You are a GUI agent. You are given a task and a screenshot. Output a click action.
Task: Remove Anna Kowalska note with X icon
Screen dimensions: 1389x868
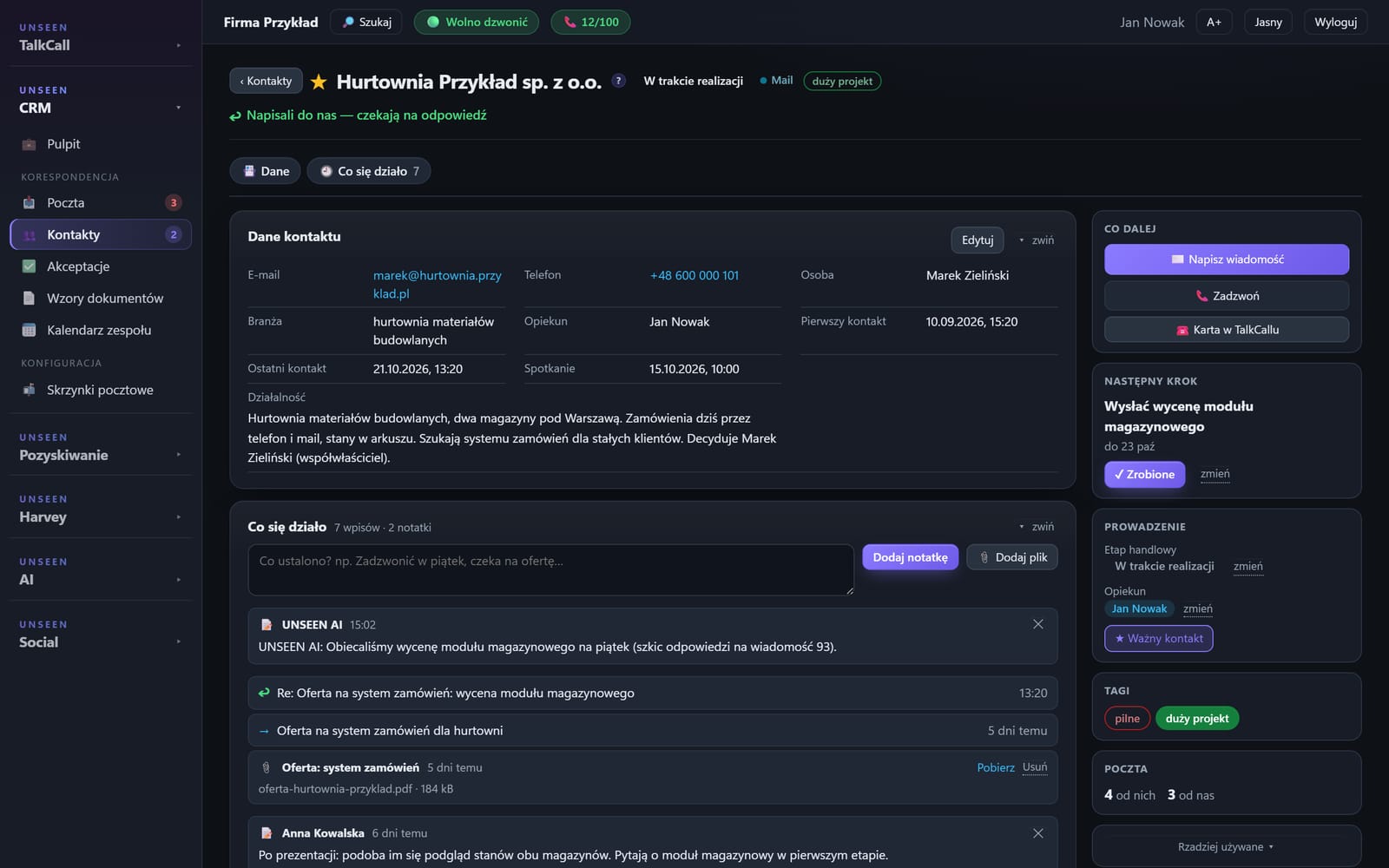pyautogui.click(x=1037, y=833)
